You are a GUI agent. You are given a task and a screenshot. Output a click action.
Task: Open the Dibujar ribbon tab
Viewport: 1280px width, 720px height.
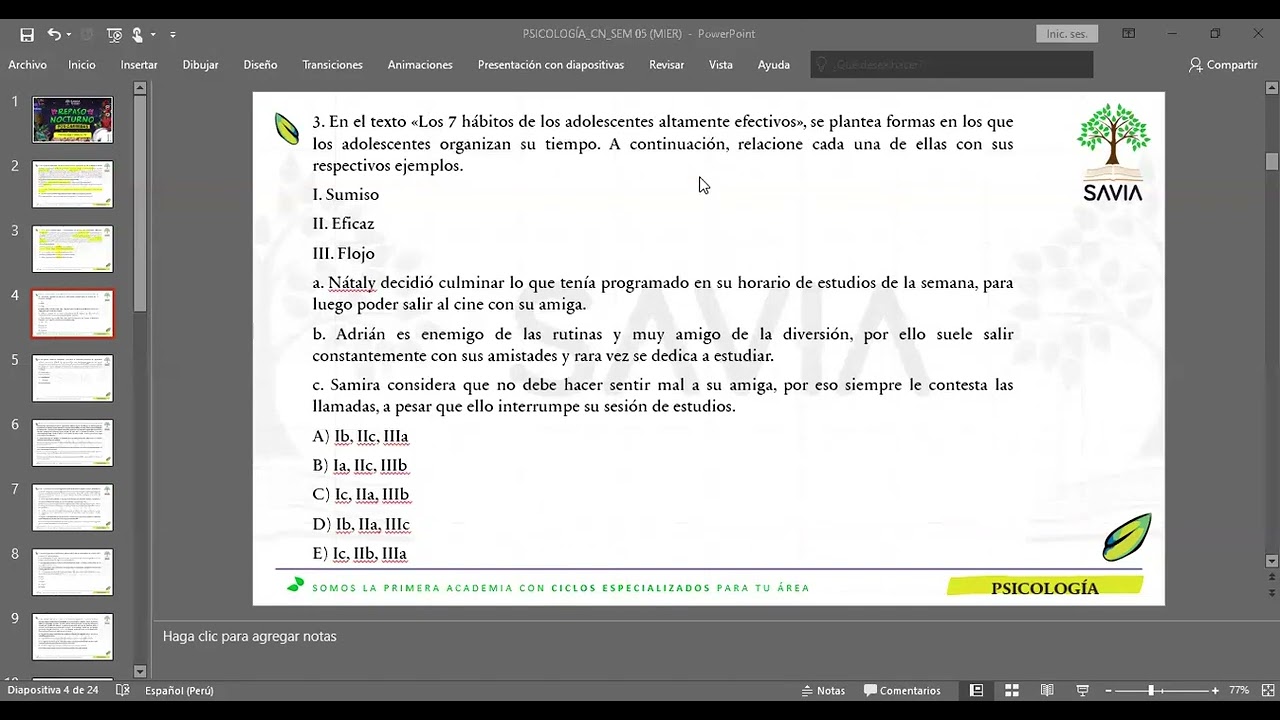click(x=200, y=65)
